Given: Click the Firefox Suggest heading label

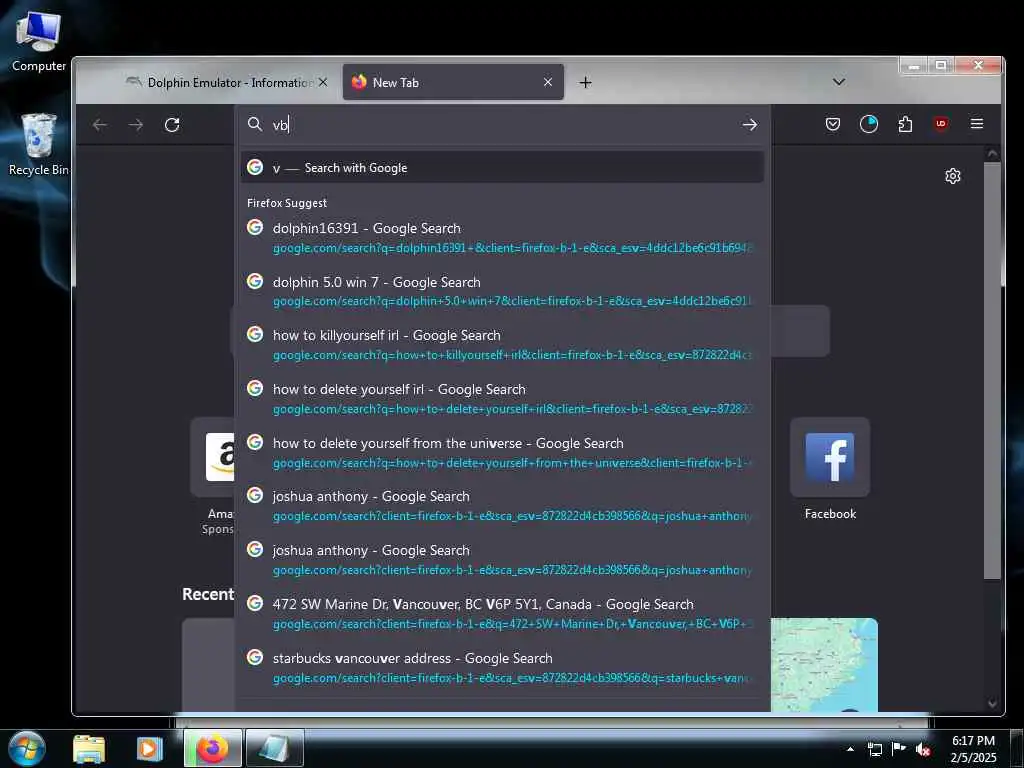Looking at the screenshot, I should coord(287,203).
